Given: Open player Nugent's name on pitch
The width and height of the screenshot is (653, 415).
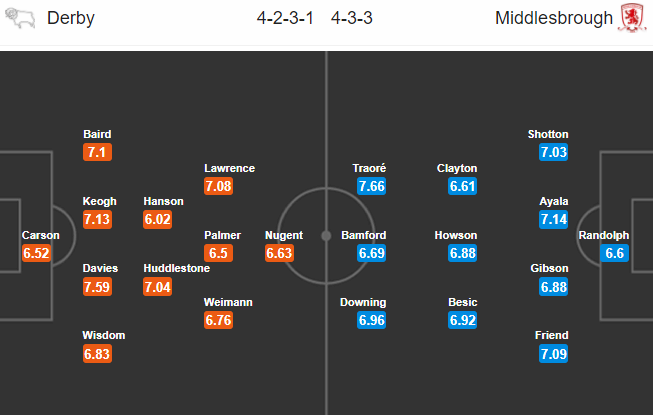Looking at the screenshot, I should 283,236.
